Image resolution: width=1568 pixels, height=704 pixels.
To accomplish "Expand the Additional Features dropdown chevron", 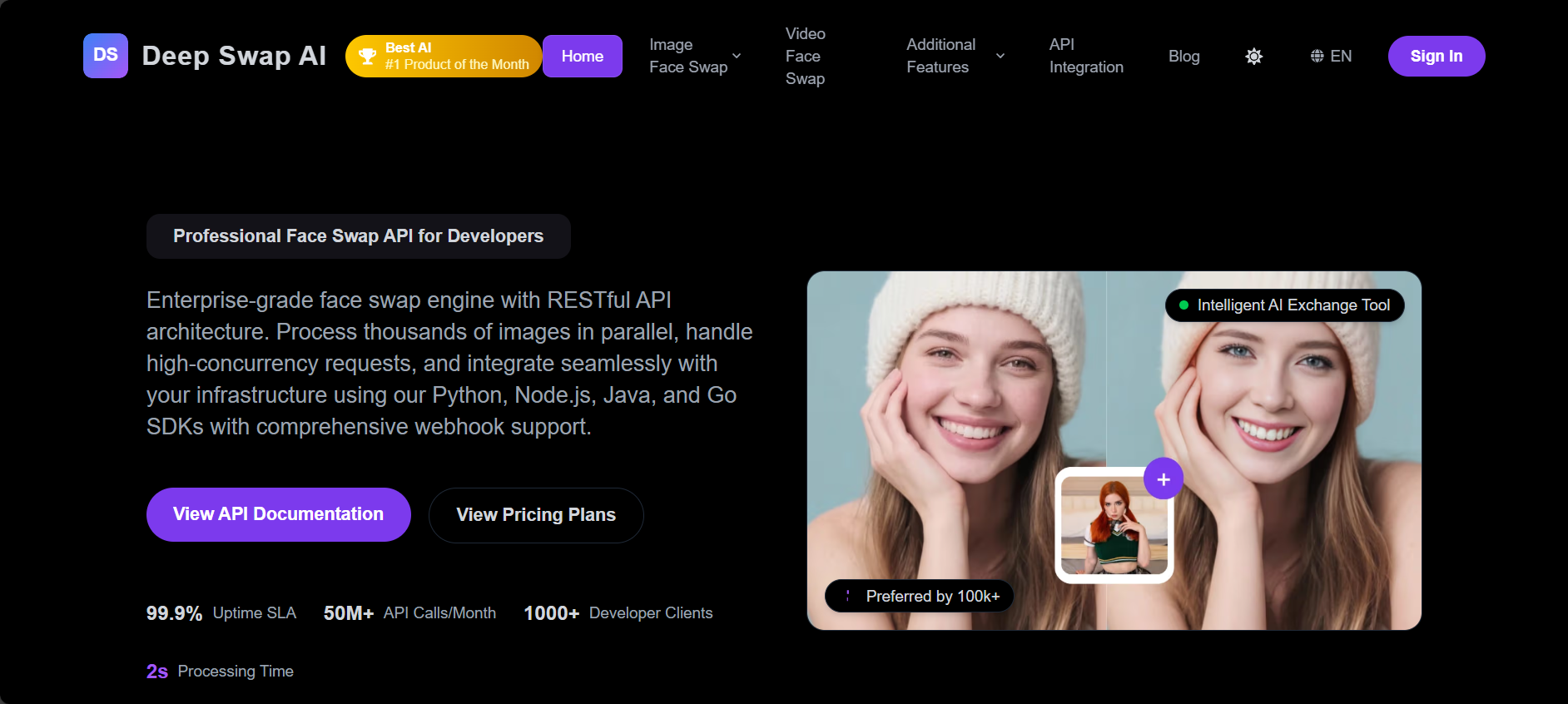I will tap(1000, 56).
